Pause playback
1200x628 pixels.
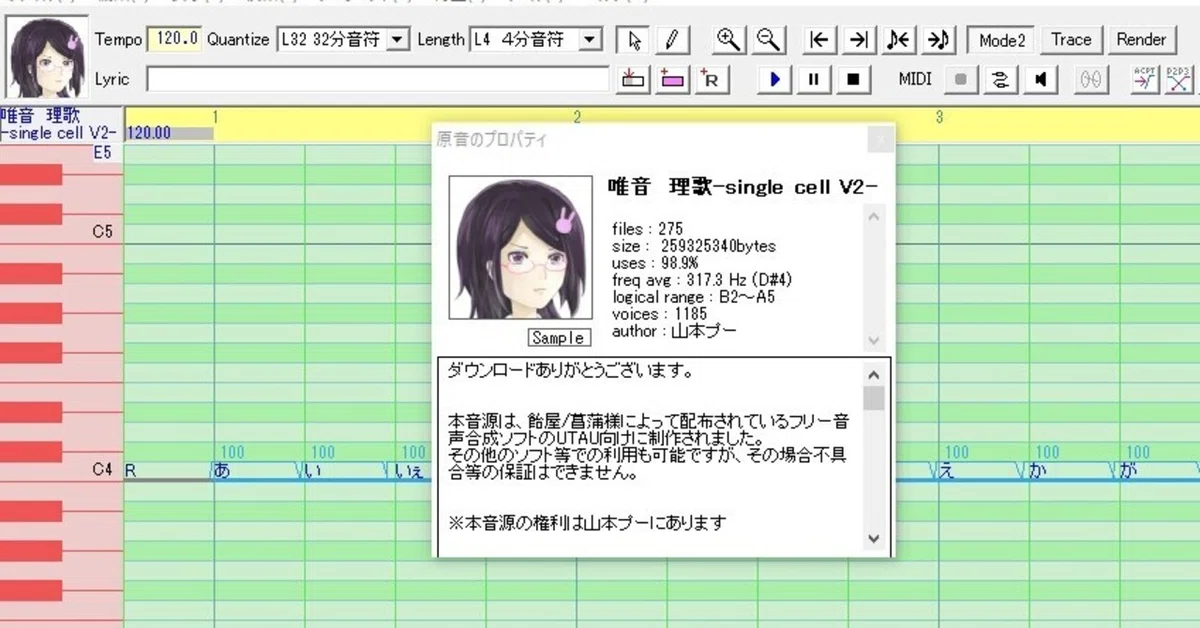(x=814, y=79)
